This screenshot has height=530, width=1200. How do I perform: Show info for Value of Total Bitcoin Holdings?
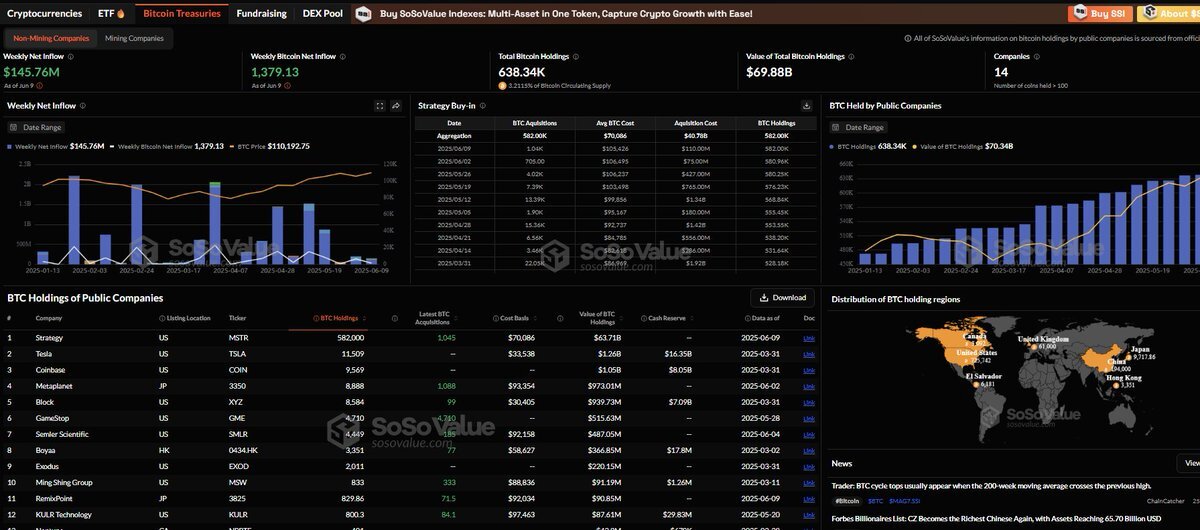point(853,57)
